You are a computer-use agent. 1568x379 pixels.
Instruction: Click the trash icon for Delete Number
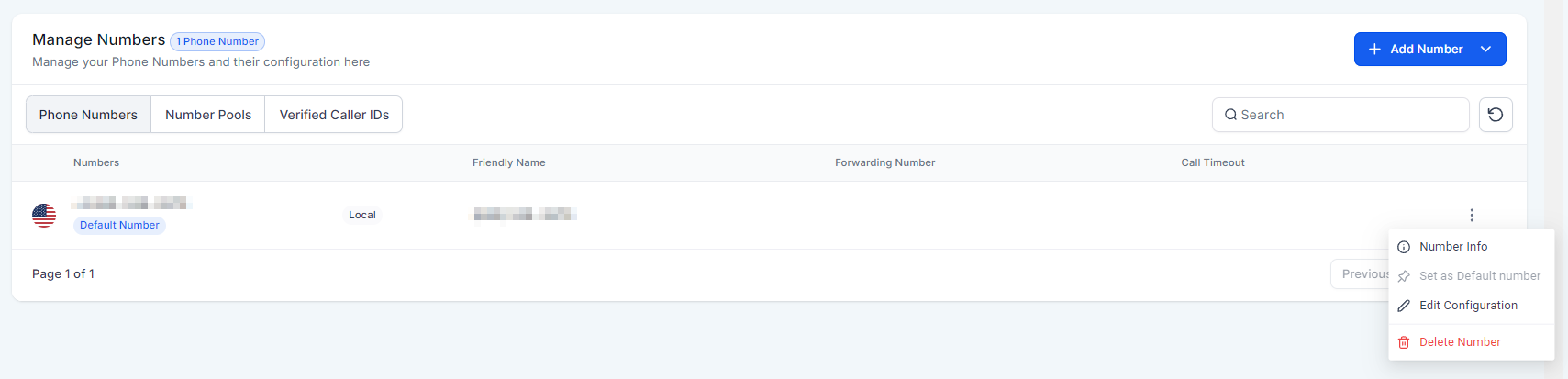click(1404, 342)
